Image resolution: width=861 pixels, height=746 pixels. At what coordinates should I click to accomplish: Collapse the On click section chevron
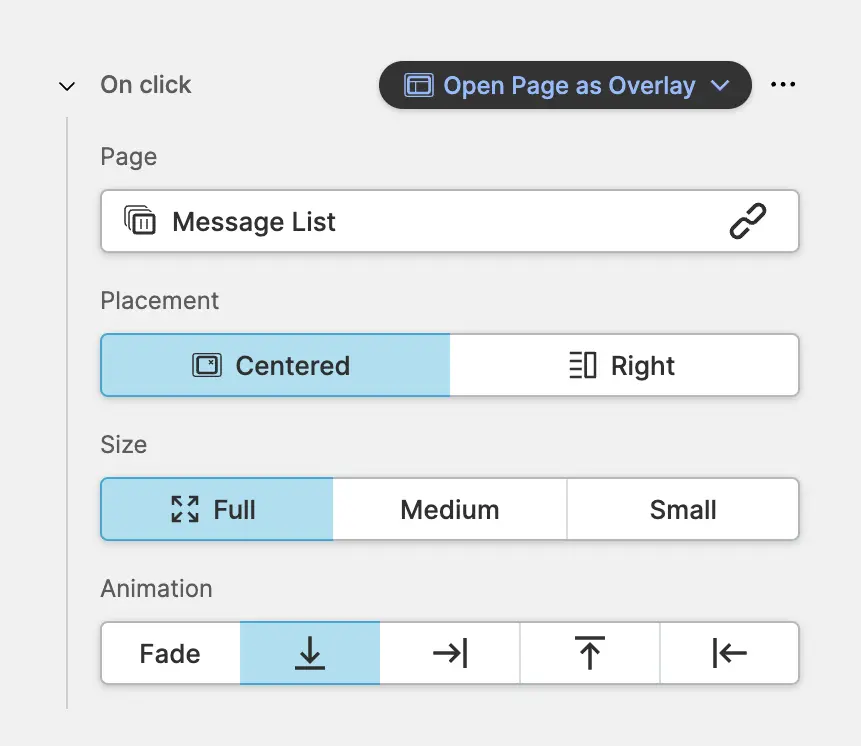click(67, 86)
